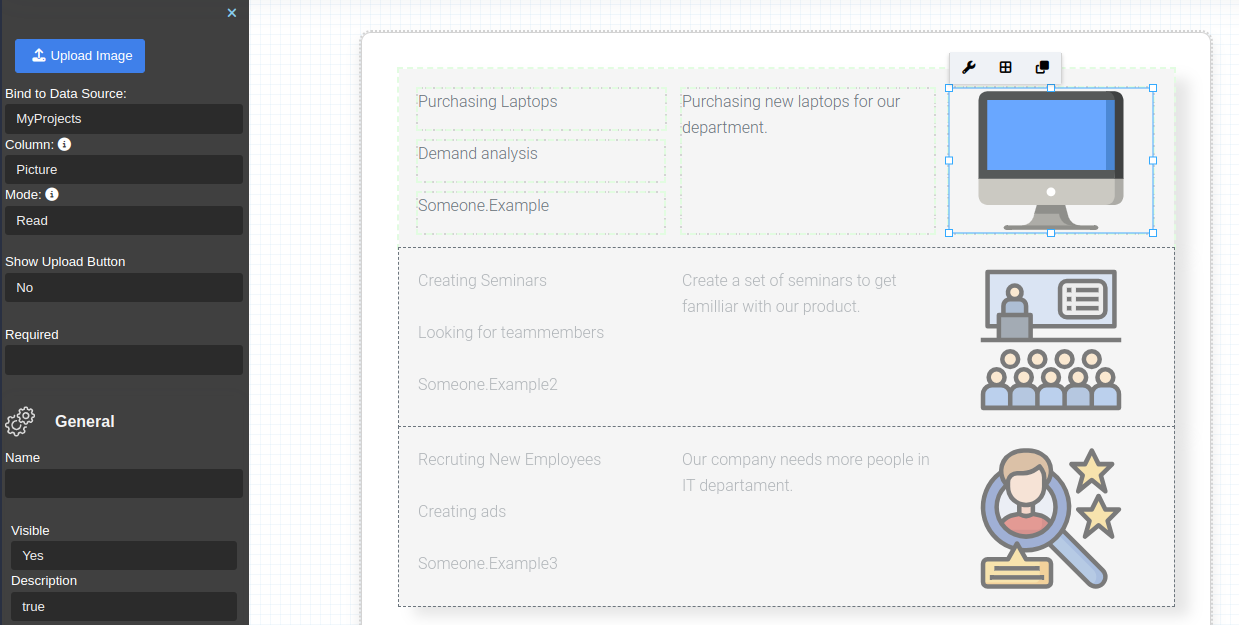Open the Column dropdown showing Picture
Screen dimensions: 1239x625
pyautogui.click(x=124, y=170)
